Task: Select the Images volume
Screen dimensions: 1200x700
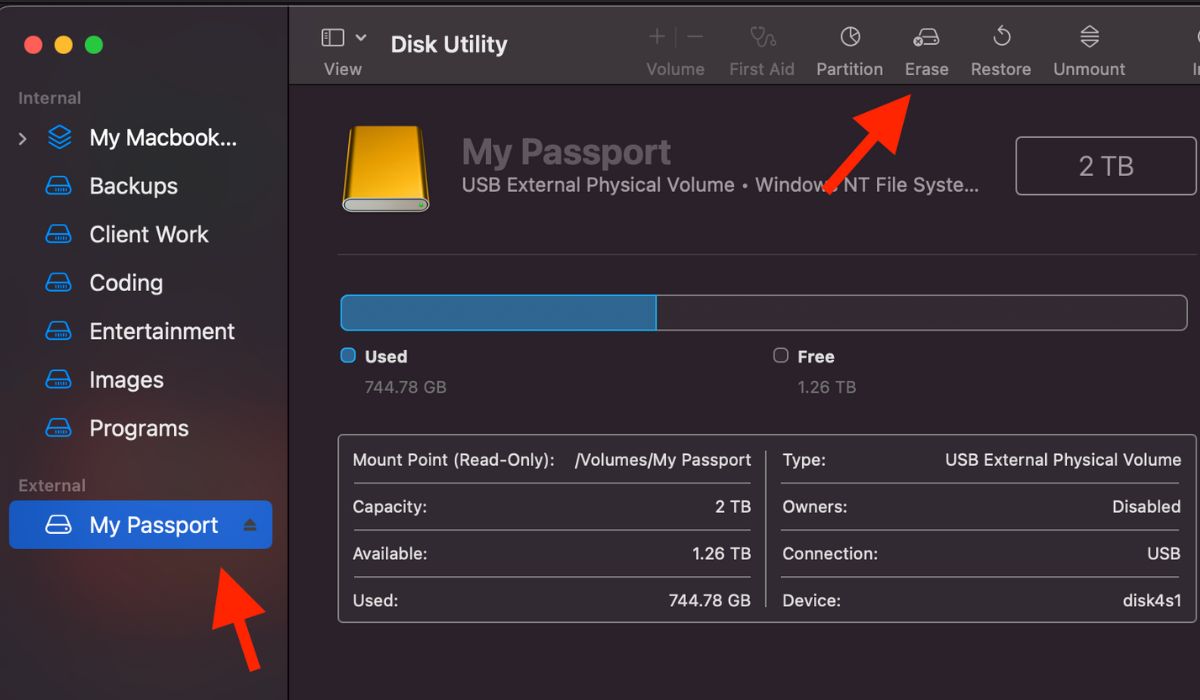Action: pos(127,380)
